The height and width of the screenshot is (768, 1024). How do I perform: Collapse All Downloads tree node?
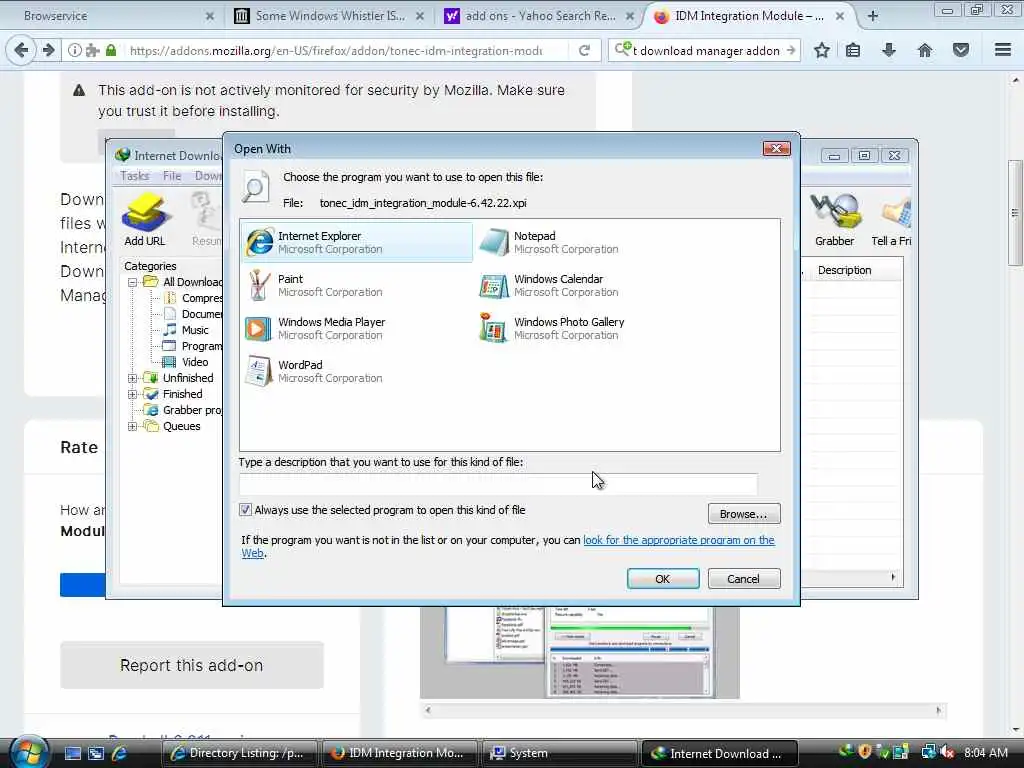pyautogui.click(x=133, y=282)
